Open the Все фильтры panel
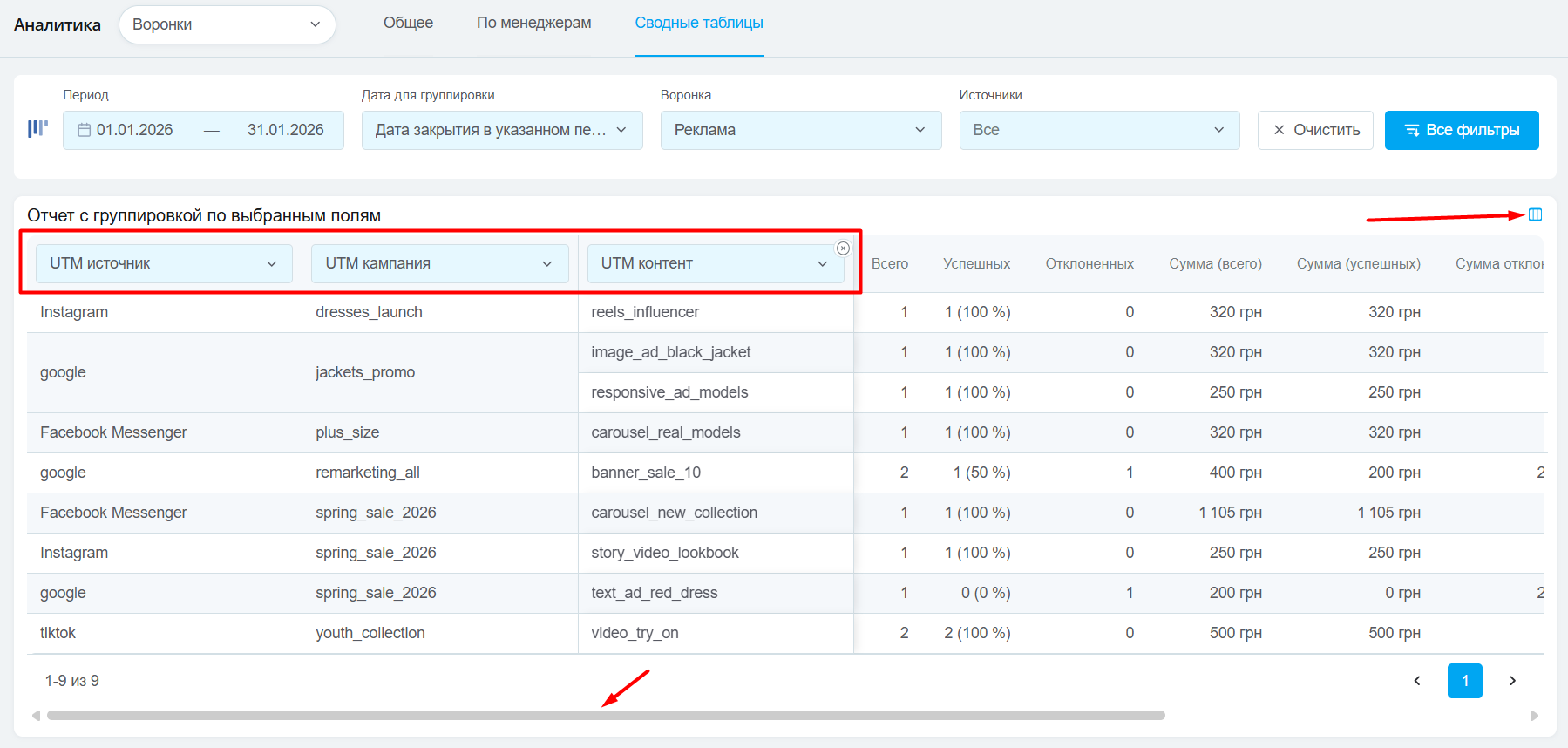This screenshot has height=748, width=1568. pyautogui.click(x=1461, y=130)
